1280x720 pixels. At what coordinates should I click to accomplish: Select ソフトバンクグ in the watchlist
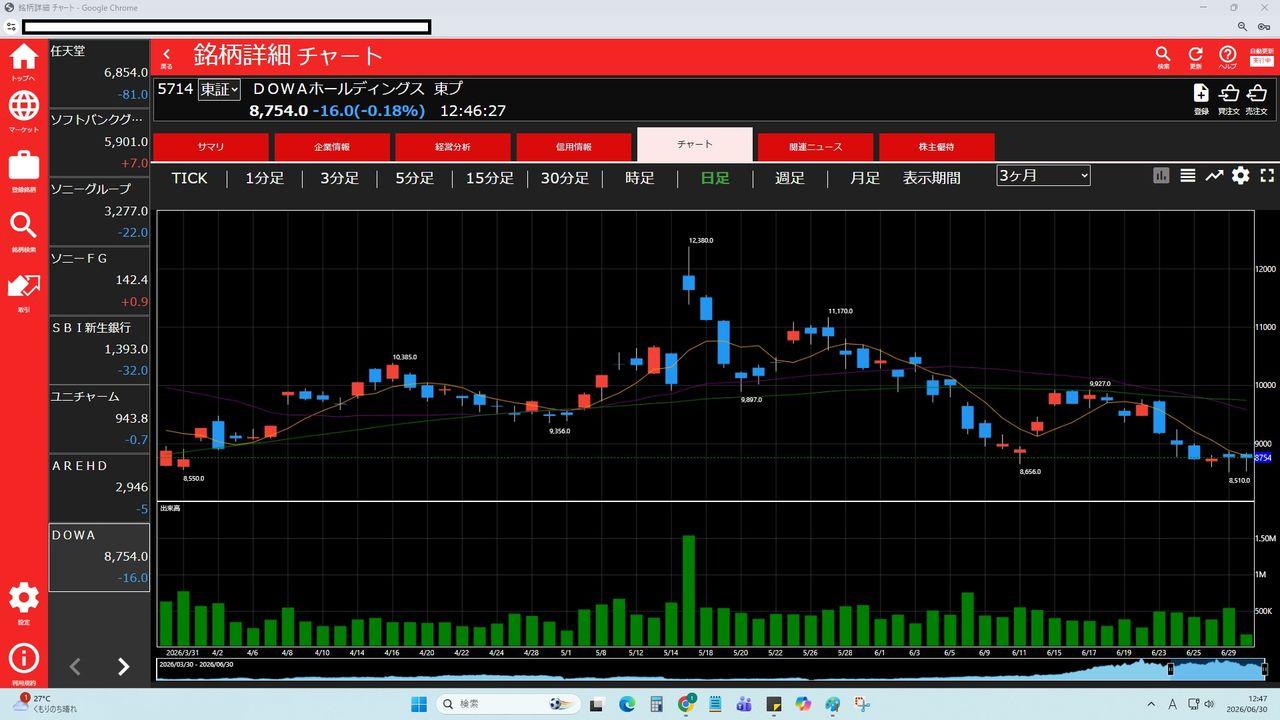(x=99, y=142)
